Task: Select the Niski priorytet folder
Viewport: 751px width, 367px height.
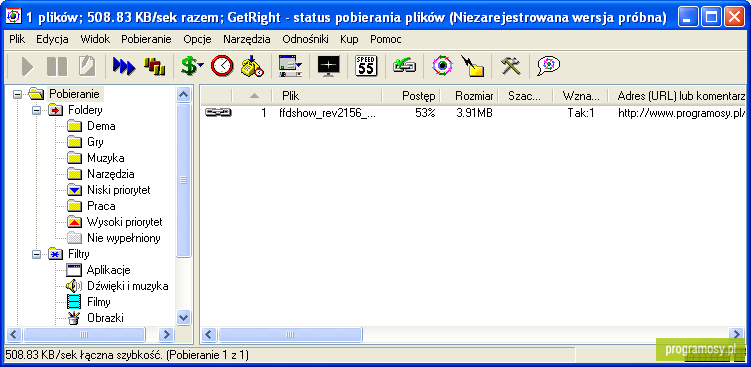Action: click(x=119, y=190)
